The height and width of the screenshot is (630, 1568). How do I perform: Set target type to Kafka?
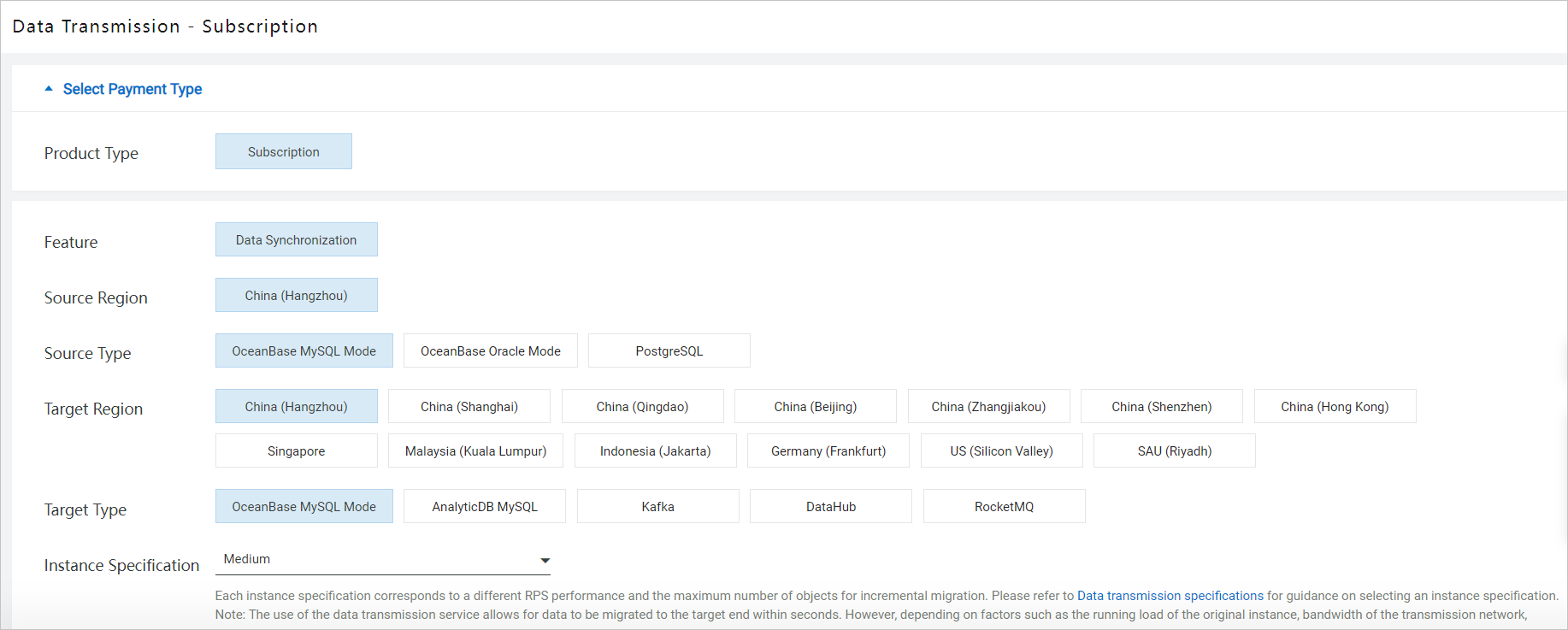pos(657,507)
